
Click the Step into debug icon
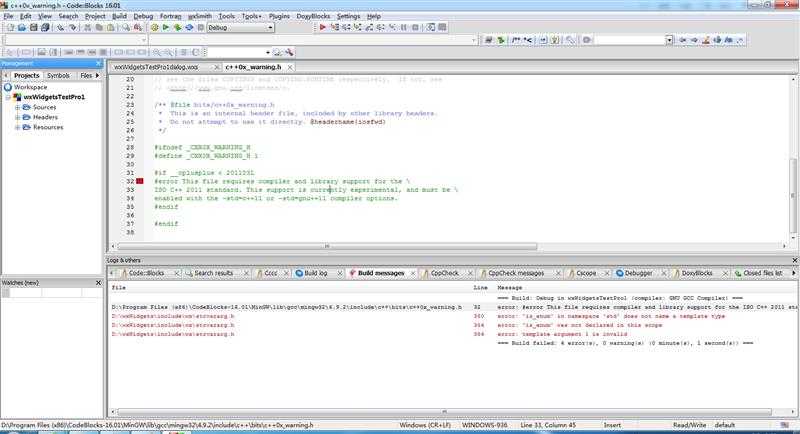click(358, 28)
